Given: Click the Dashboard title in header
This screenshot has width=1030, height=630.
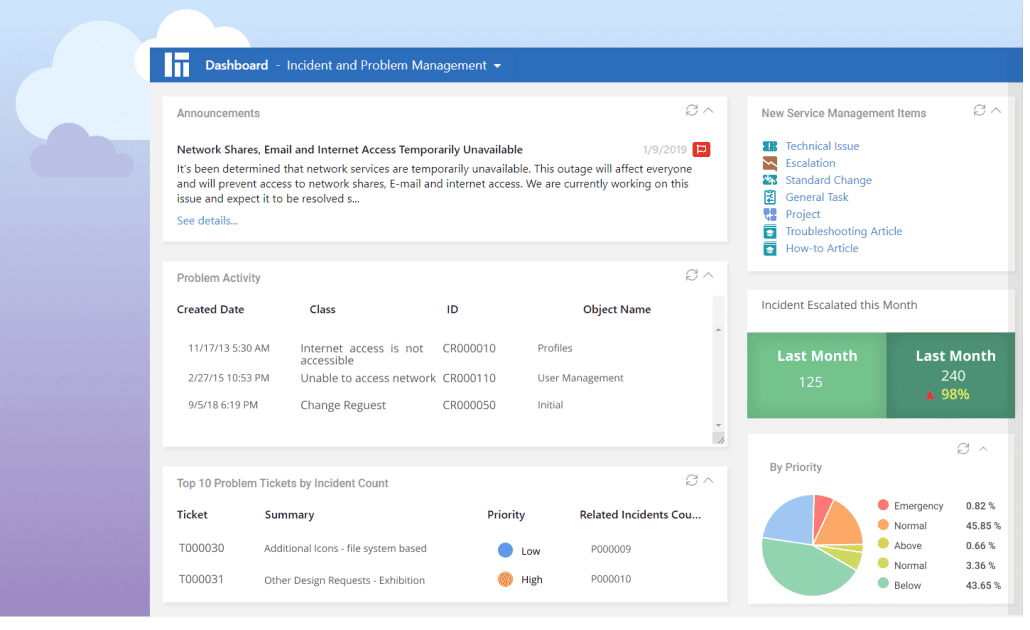Looking at the screenshot, I should (236, 65).
